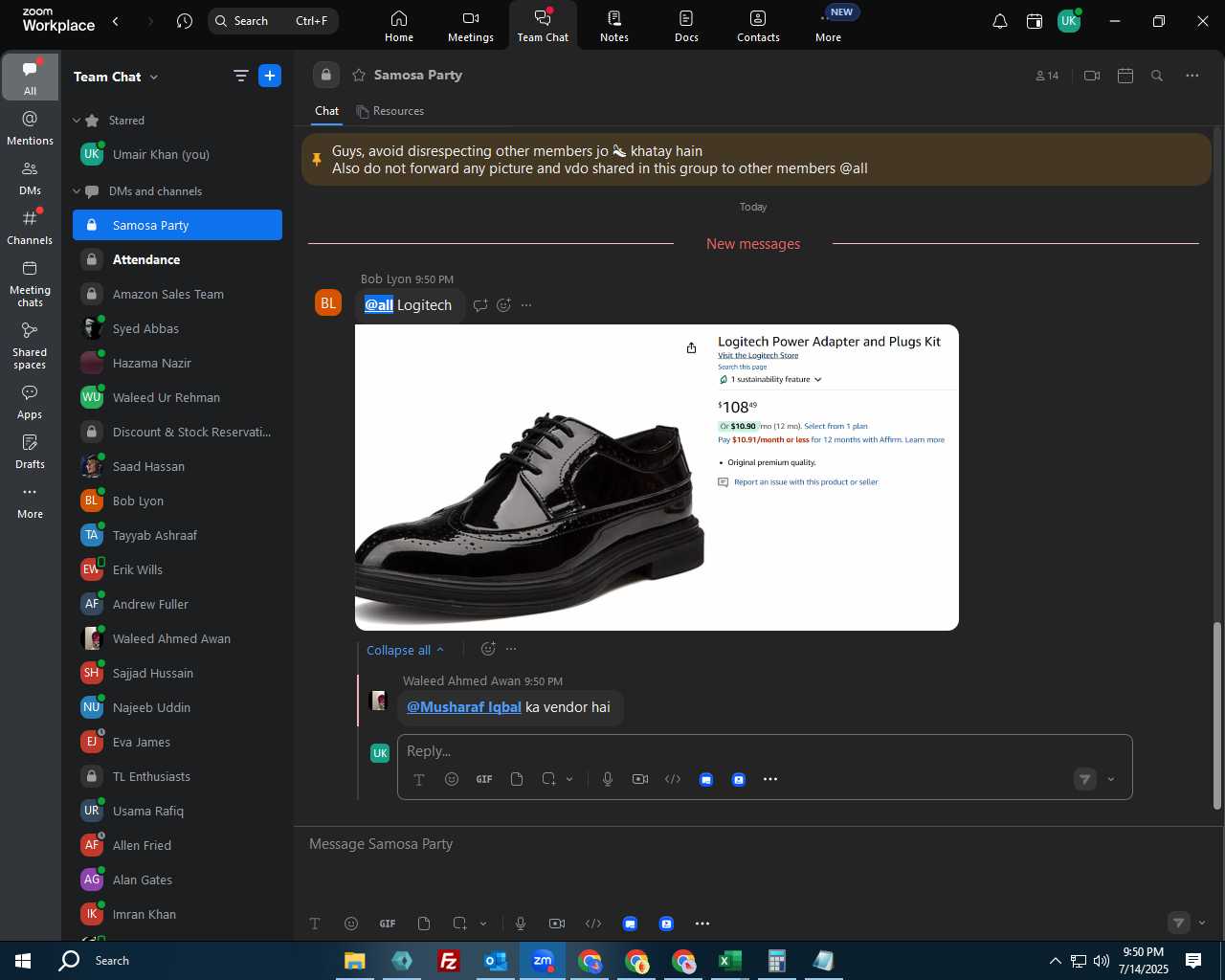Open chat with Erik Wills
Viewport: 1225px width, 980px height.
(x=177, y=569)
